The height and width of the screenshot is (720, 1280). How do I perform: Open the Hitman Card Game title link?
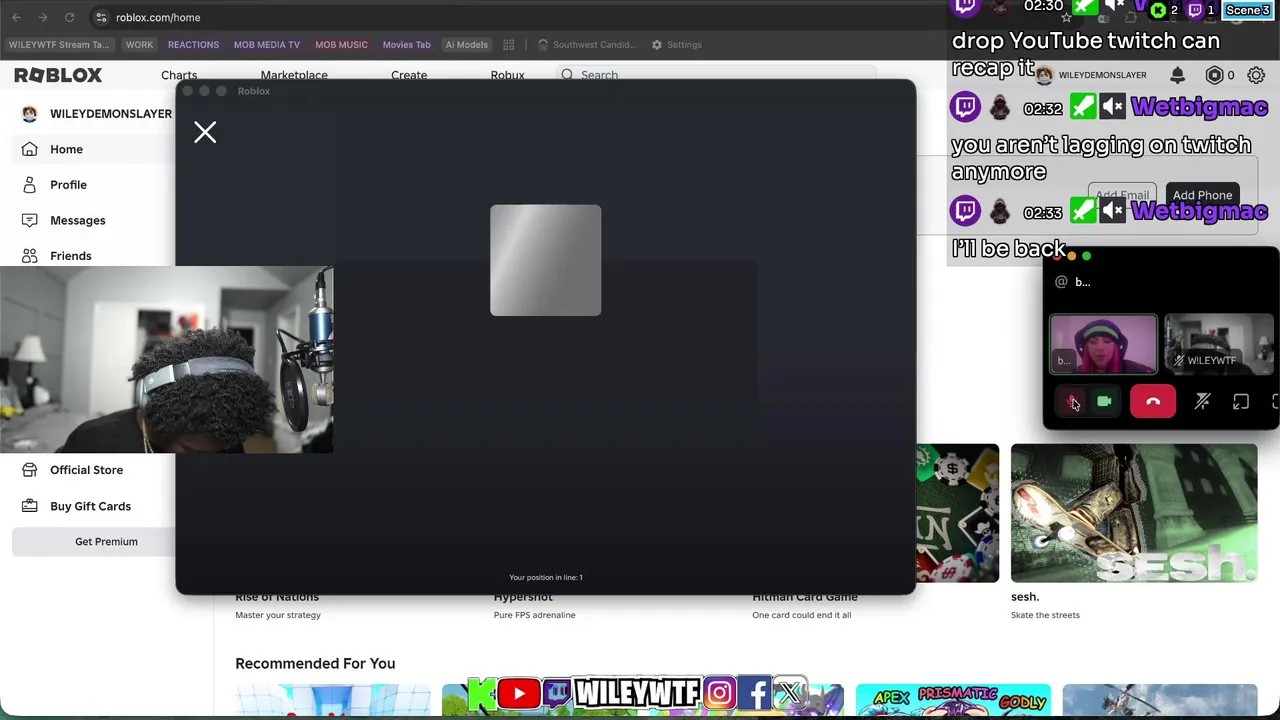coord(805,597)
